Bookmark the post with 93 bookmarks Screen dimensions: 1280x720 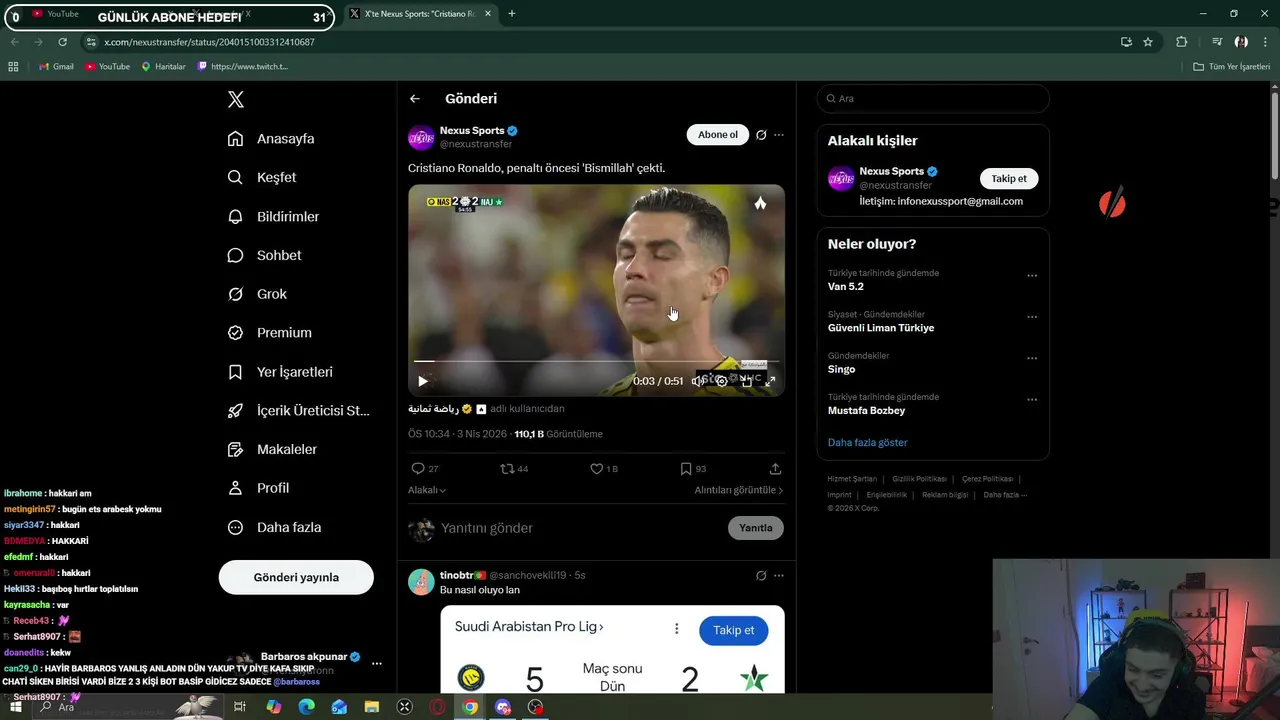tap(686, 468)
